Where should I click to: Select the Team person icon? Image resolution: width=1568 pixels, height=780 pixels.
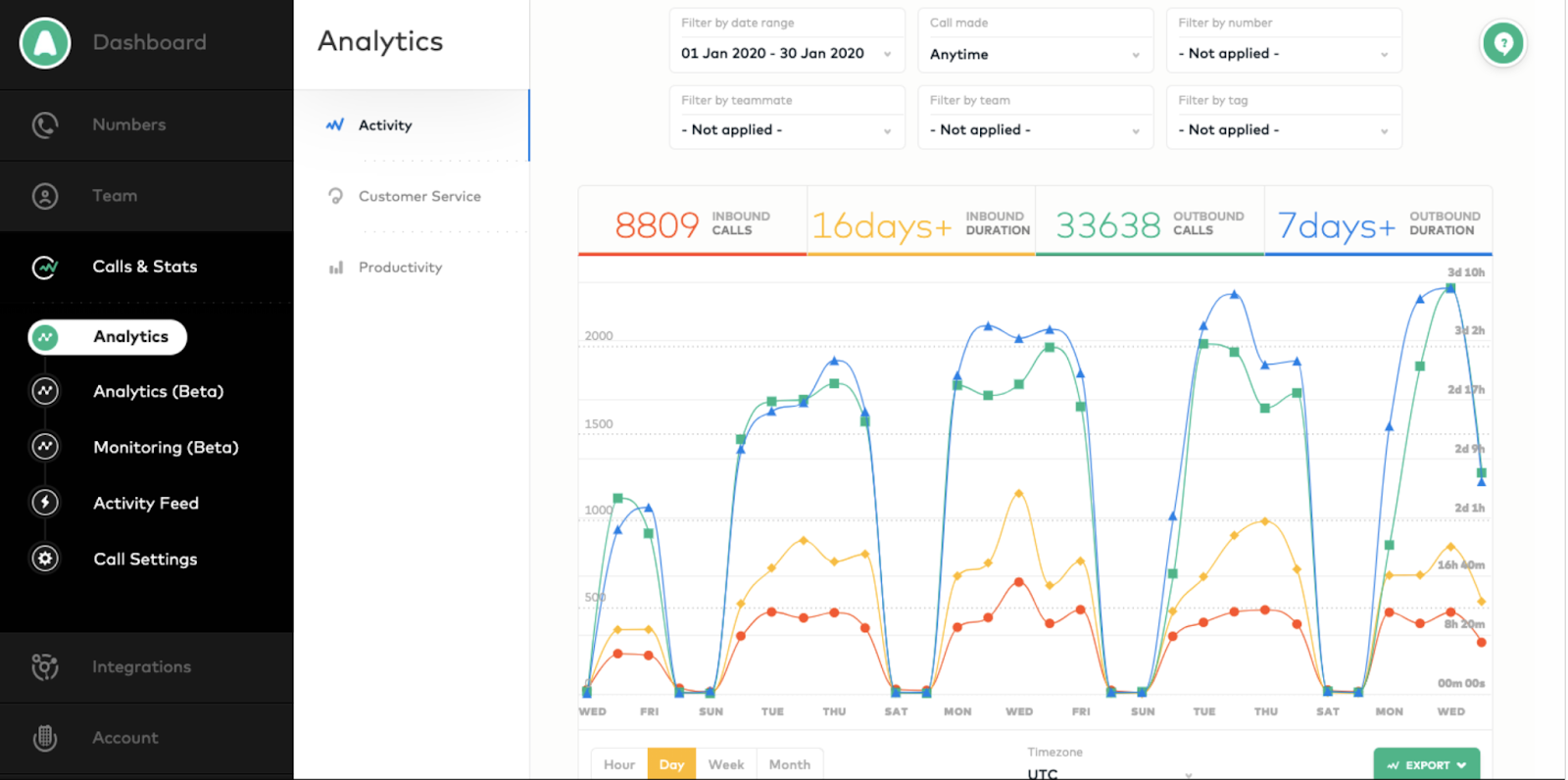(45, 196)
